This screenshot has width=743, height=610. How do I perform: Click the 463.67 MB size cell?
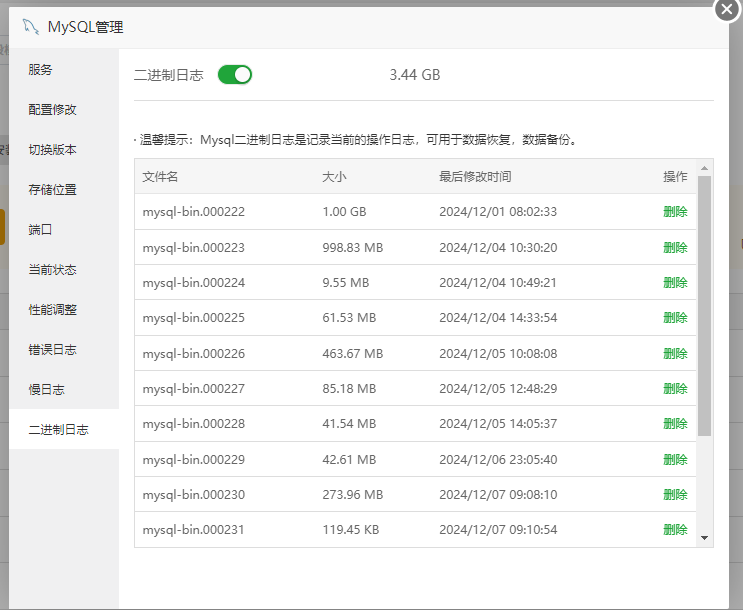[353, 354]
